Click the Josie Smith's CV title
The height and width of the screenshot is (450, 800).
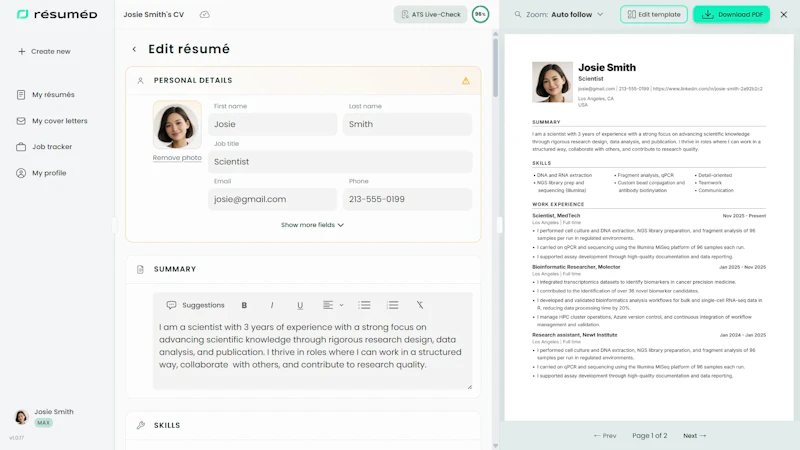[154, 14]
